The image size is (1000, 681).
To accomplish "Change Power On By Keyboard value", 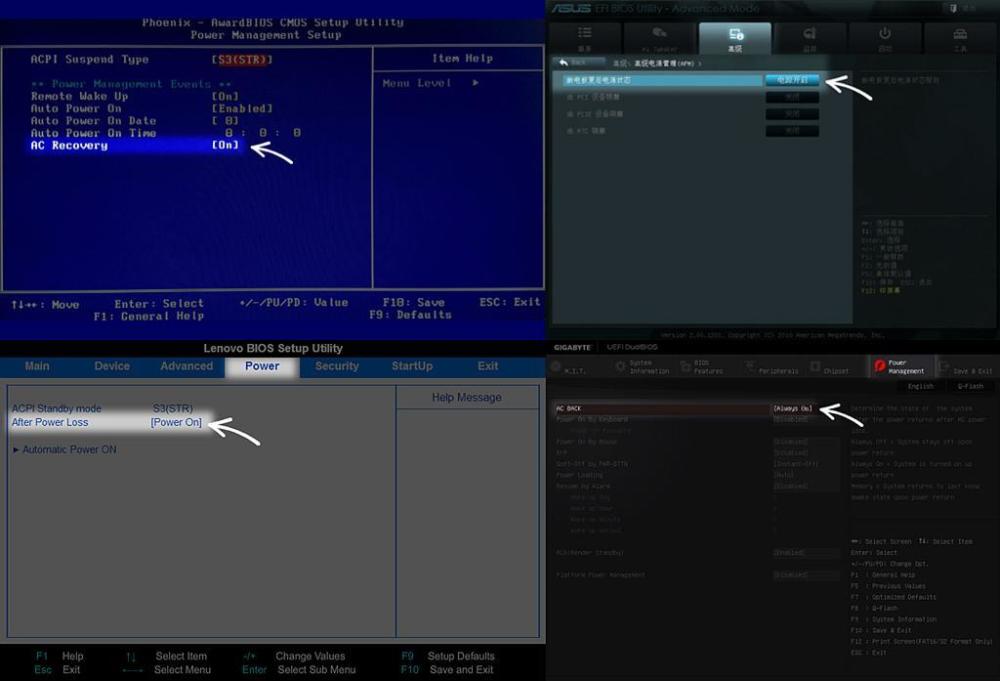I will [793, 419].
